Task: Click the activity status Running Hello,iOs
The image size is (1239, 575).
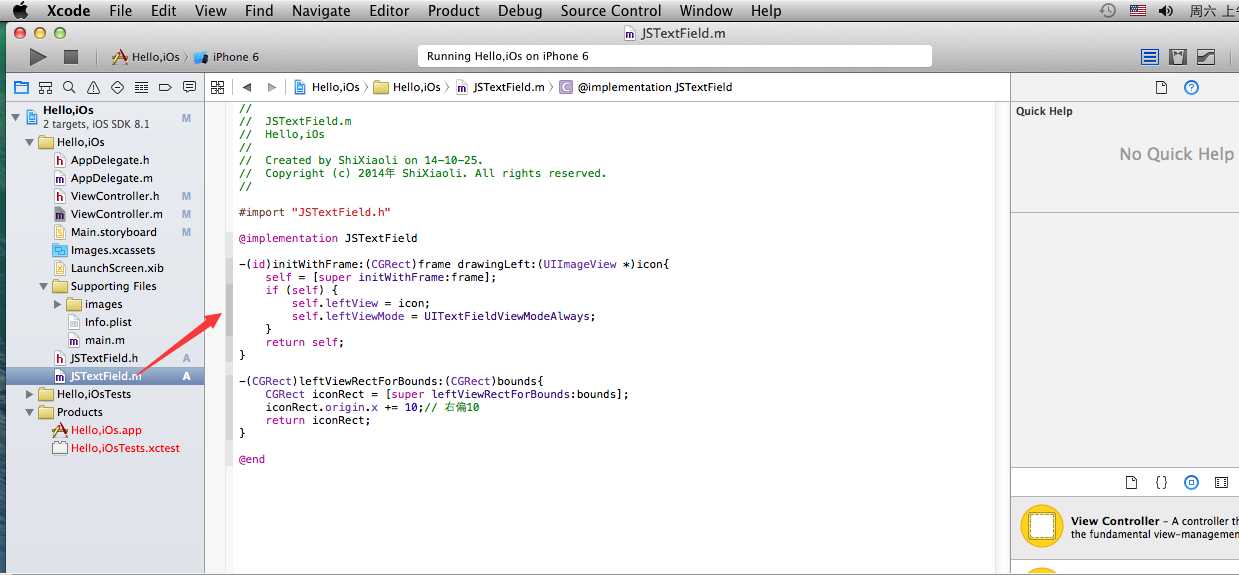Action: coord(674,57)
